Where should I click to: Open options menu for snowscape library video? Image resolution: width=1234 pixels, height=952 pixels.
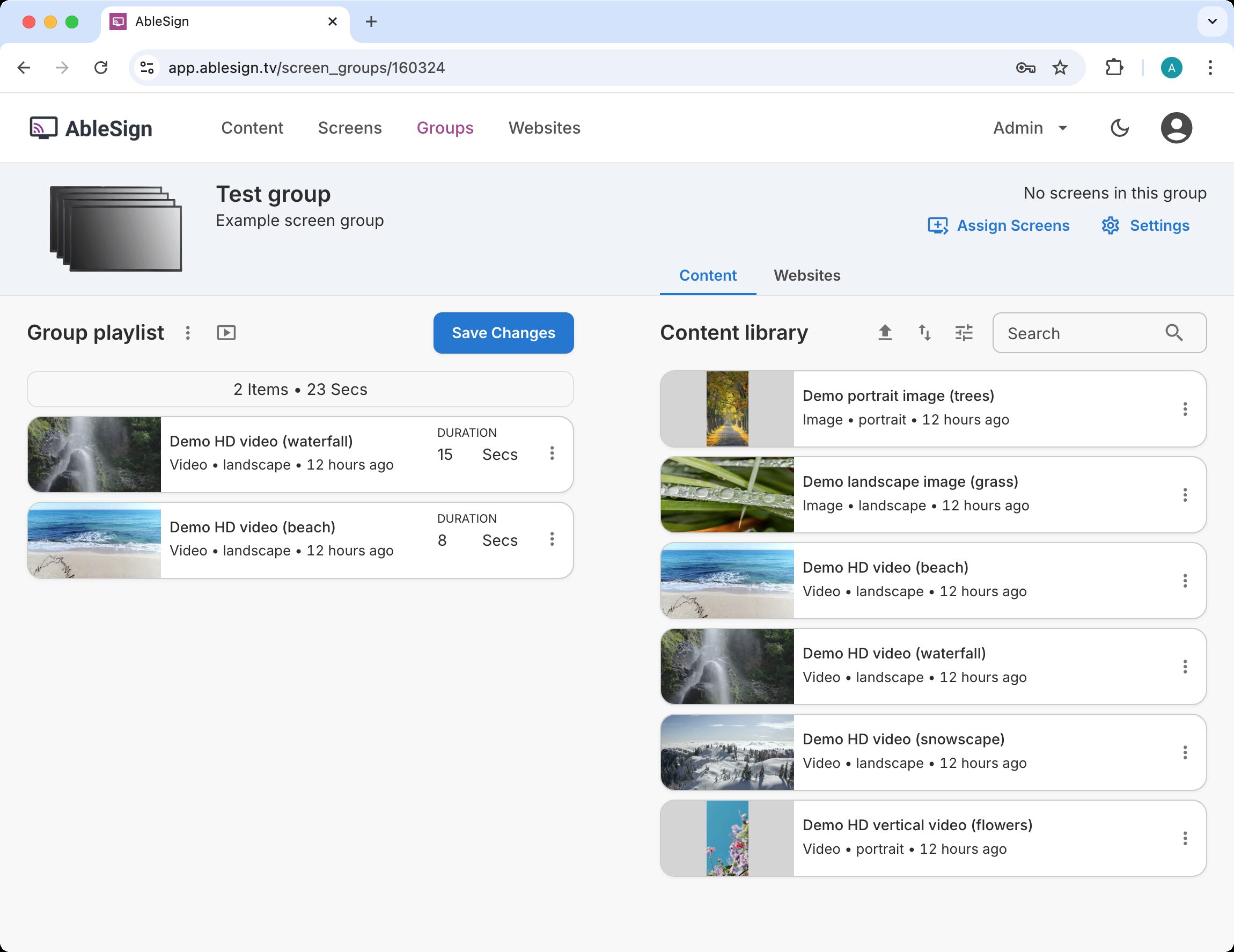pyautogui.click(x=1185, y=752)
